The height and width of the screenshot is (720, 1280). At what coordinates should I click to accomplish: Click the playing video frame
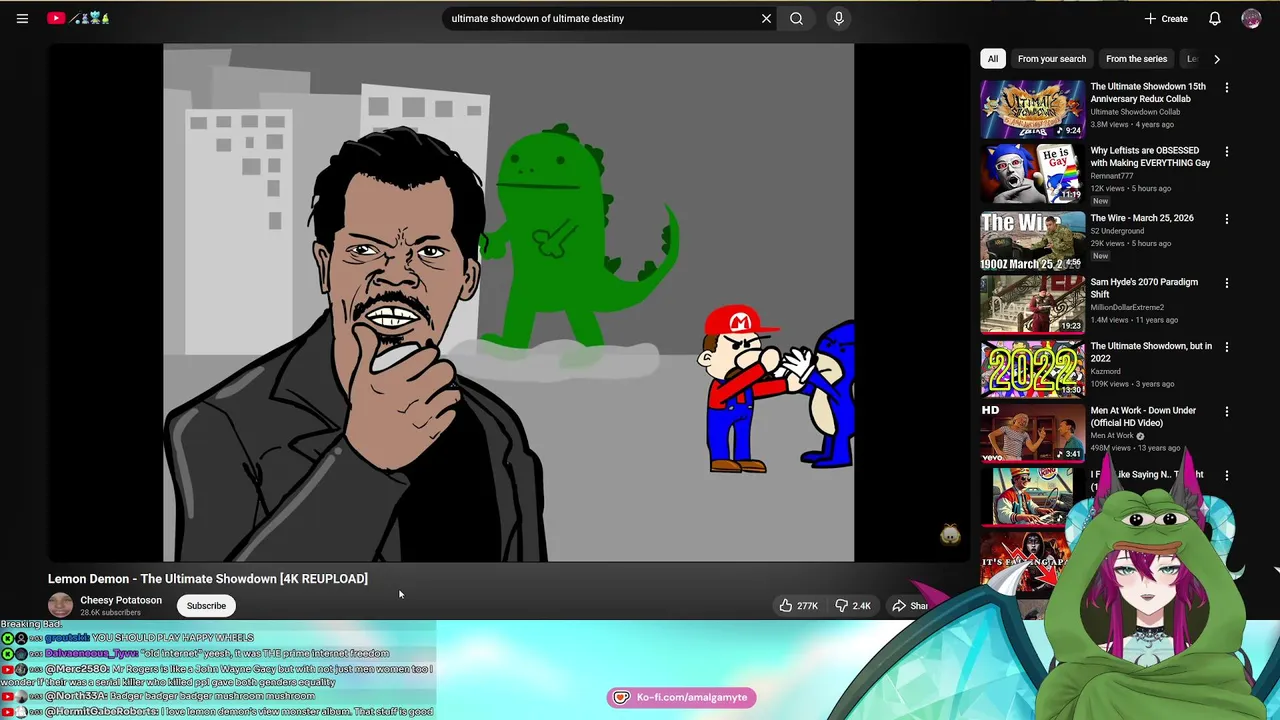[509, 302]
